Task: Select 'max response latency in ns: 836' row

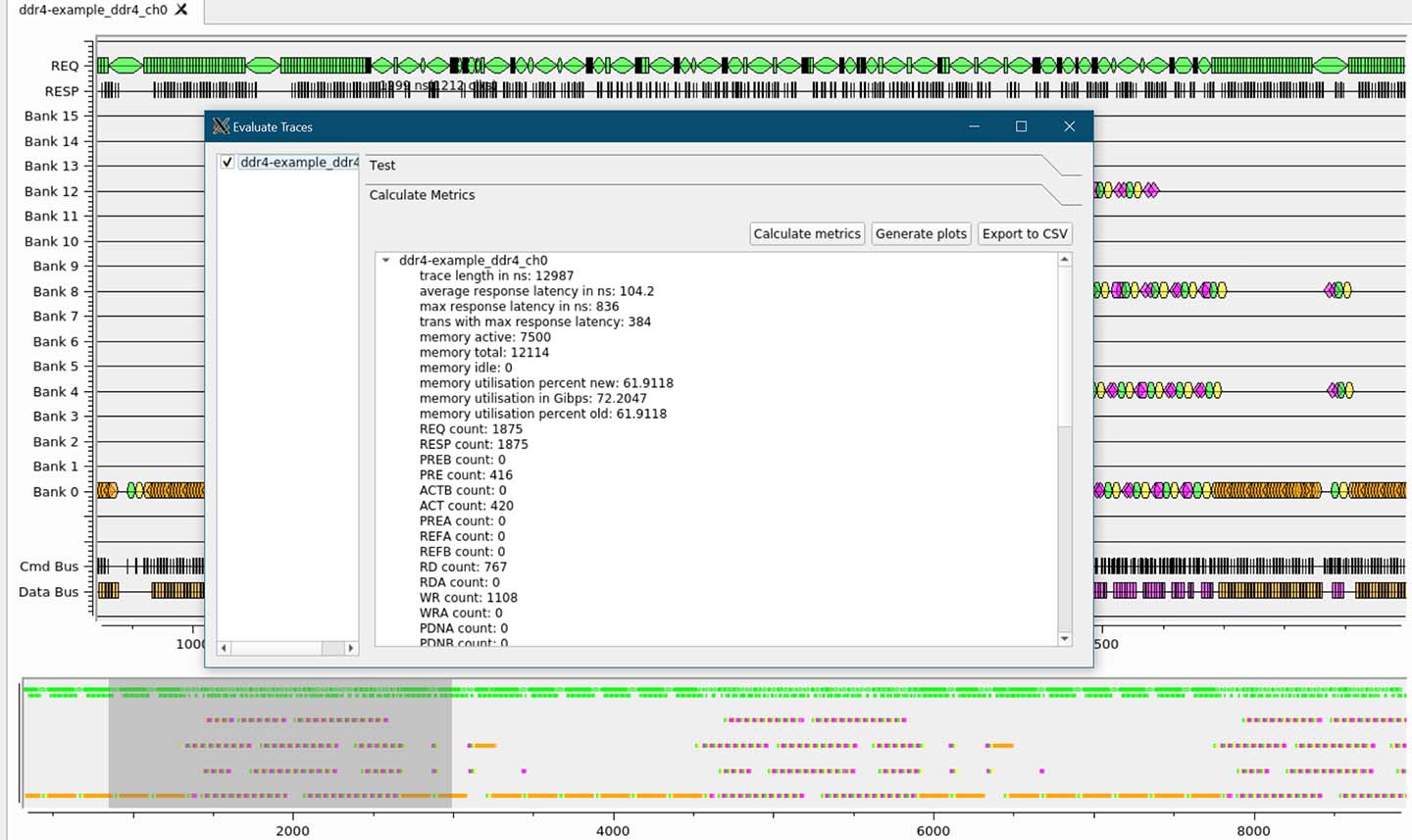Action: [519, 307]
